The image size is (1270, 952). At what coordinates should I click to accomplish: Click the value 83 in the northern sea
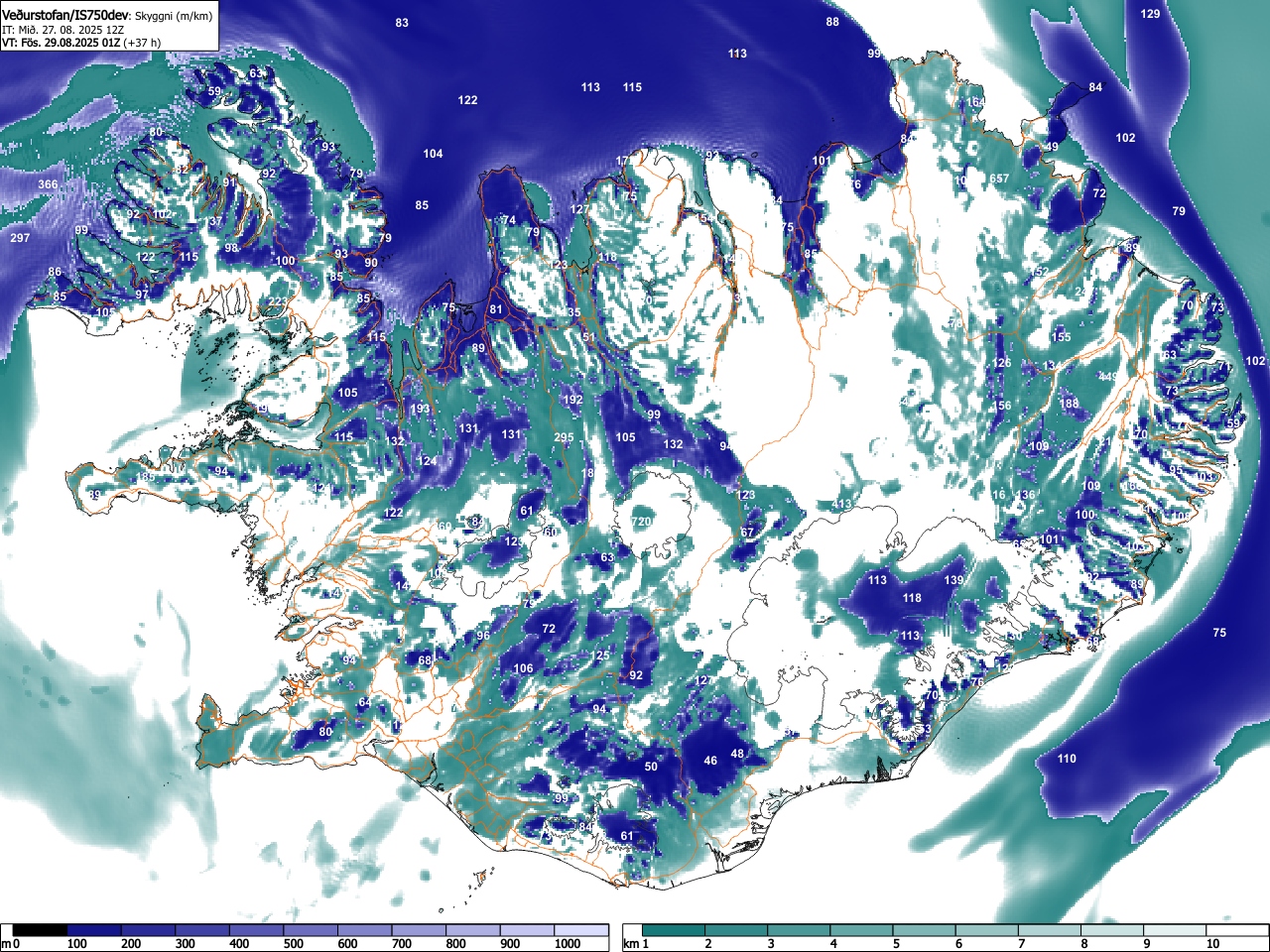(x=402, y=23)
